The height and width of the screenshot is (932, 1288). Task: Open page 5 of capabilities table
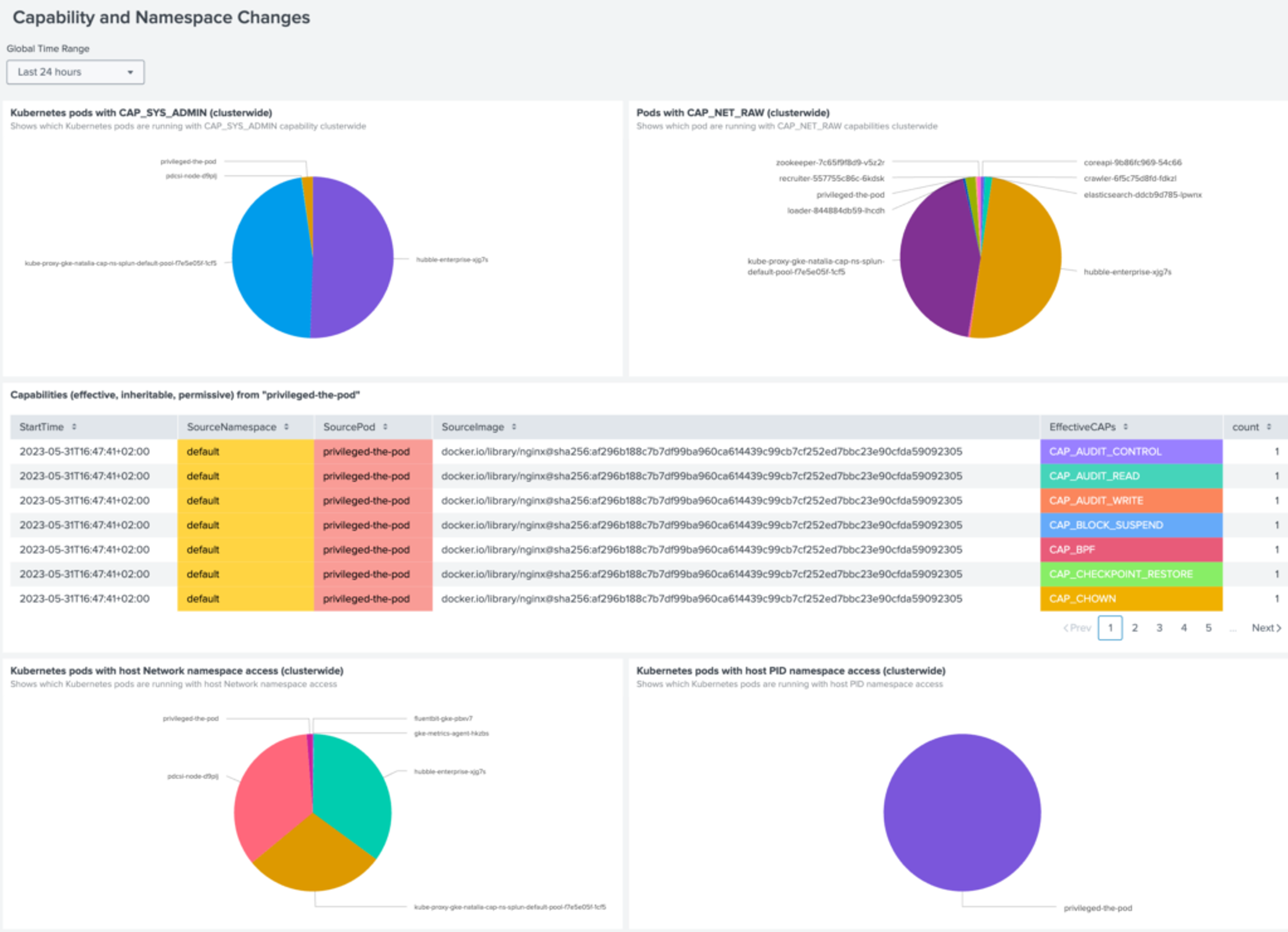click(x=1209, y=628)
